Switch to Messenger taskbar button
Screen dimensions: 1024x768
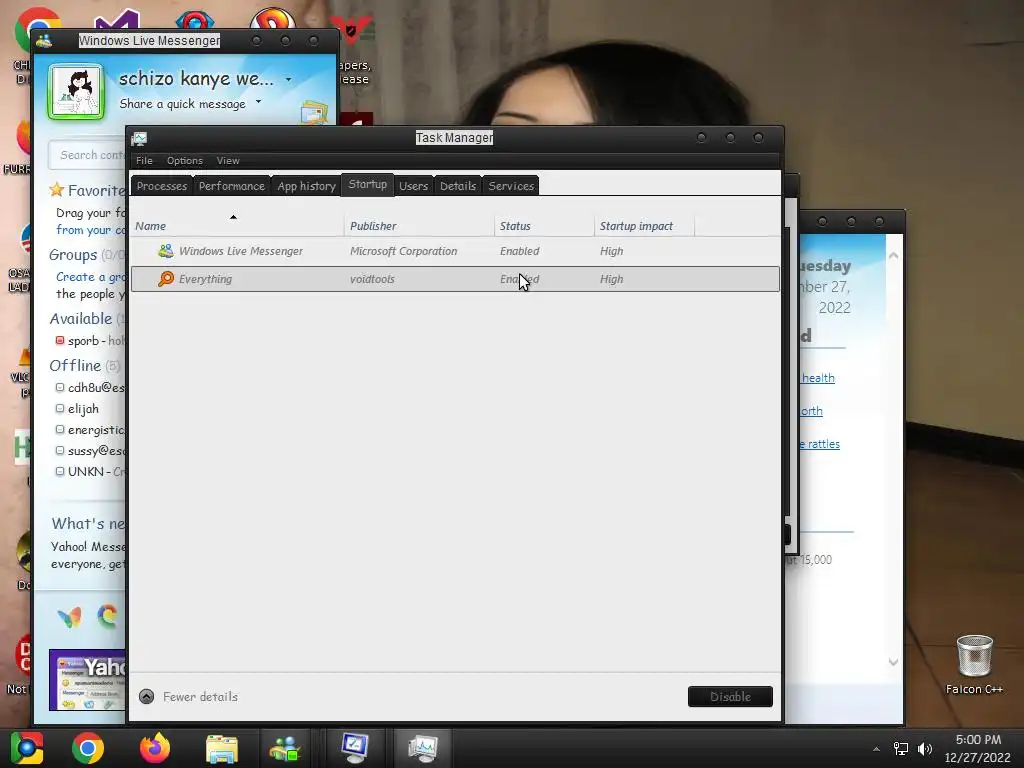pyautogui.click(x=285, y=748)
